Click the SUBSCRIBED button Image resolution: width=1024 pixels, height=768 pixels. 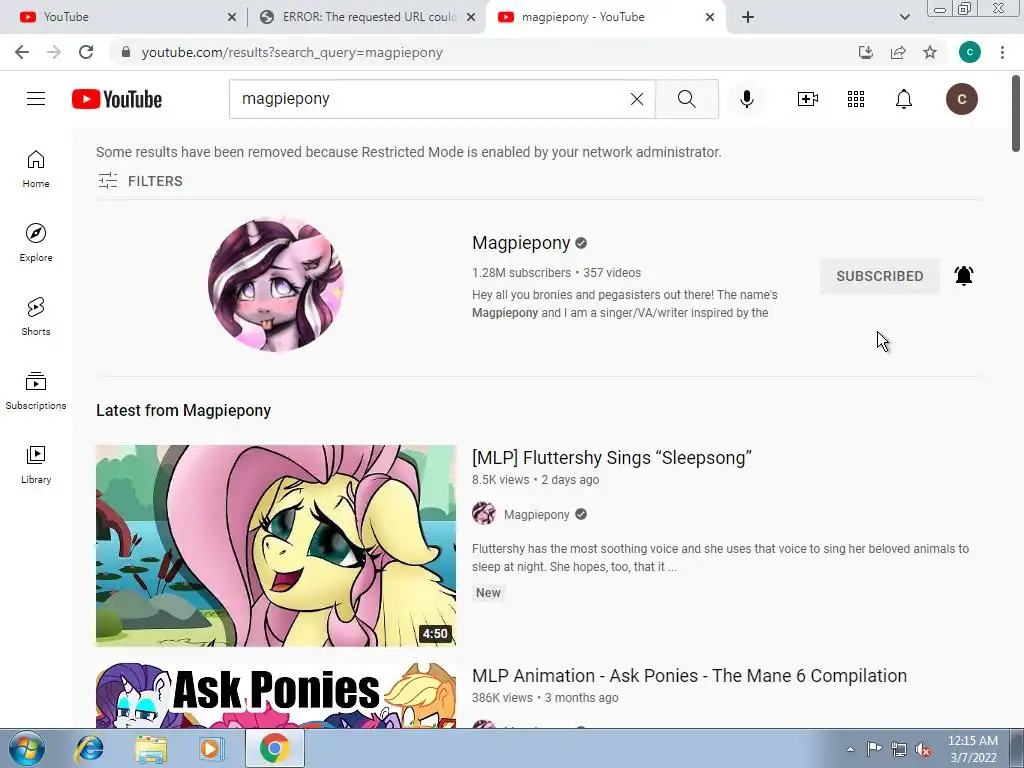pyautogui.click(x=880, y=276)
